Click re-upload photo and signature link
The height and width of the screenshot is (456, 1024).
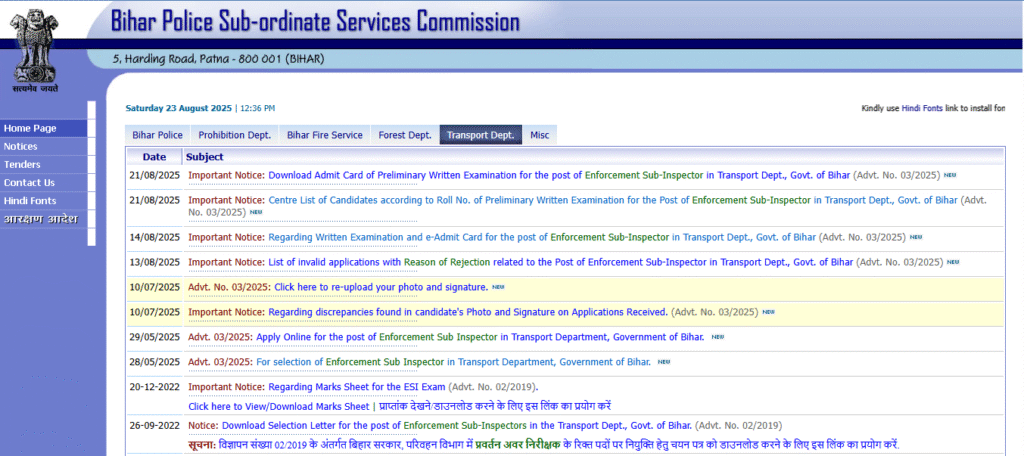[x=380, y=287]
